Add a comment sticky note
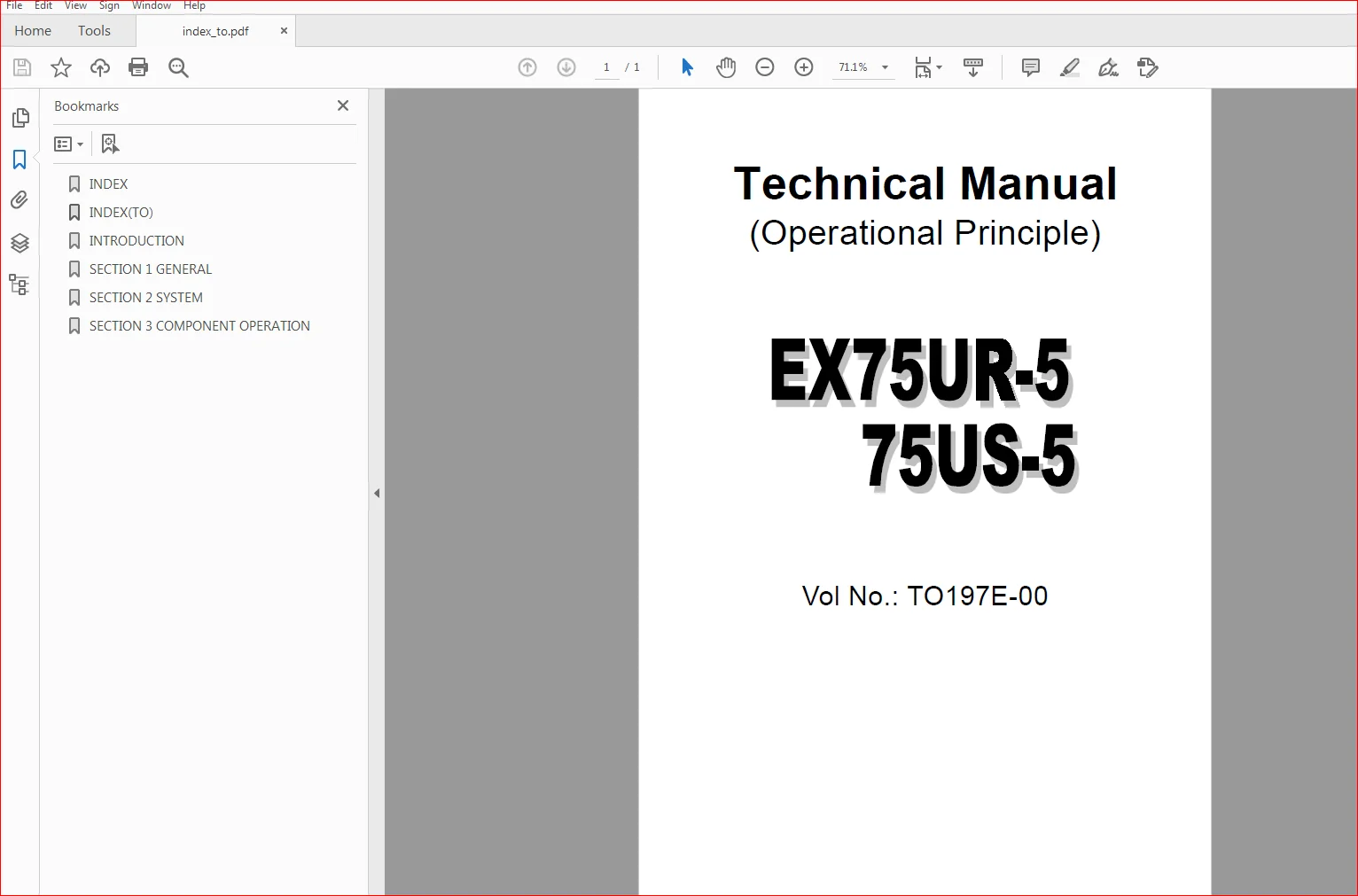 (x=1031, y=67)
